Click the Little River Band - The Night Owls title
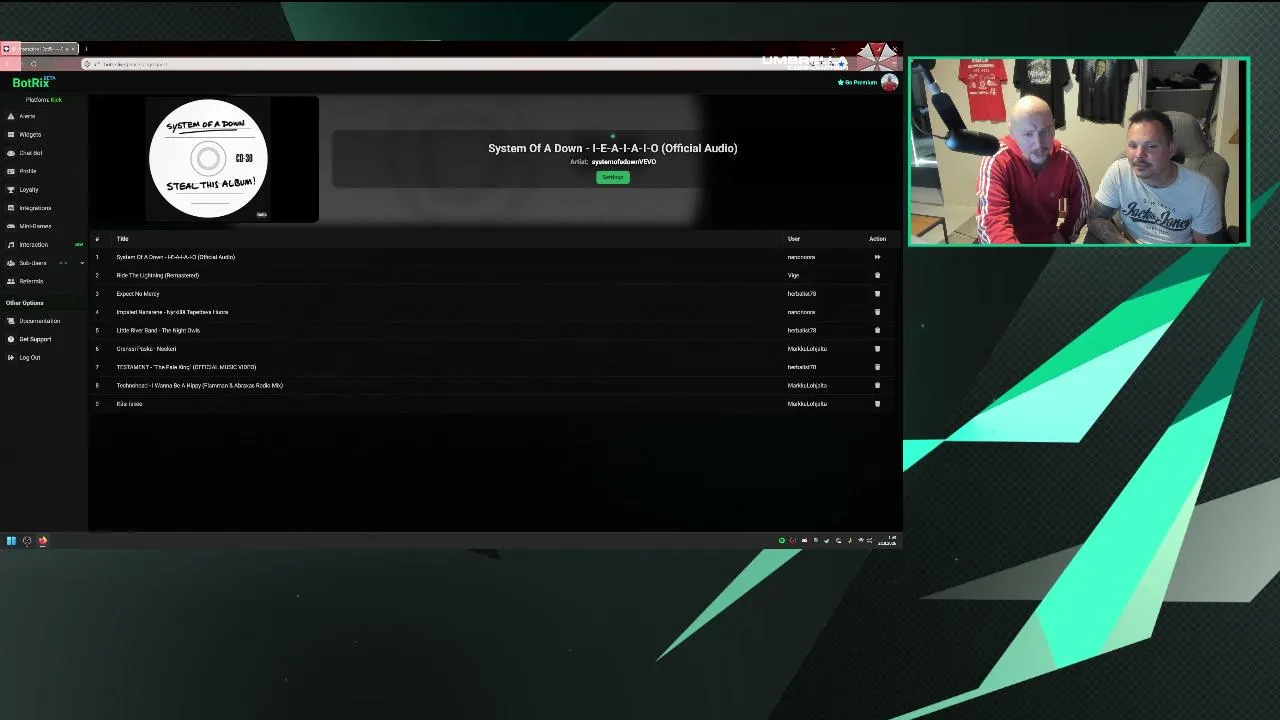Screen dimensions: 1280x720 (x=158, y=330)
